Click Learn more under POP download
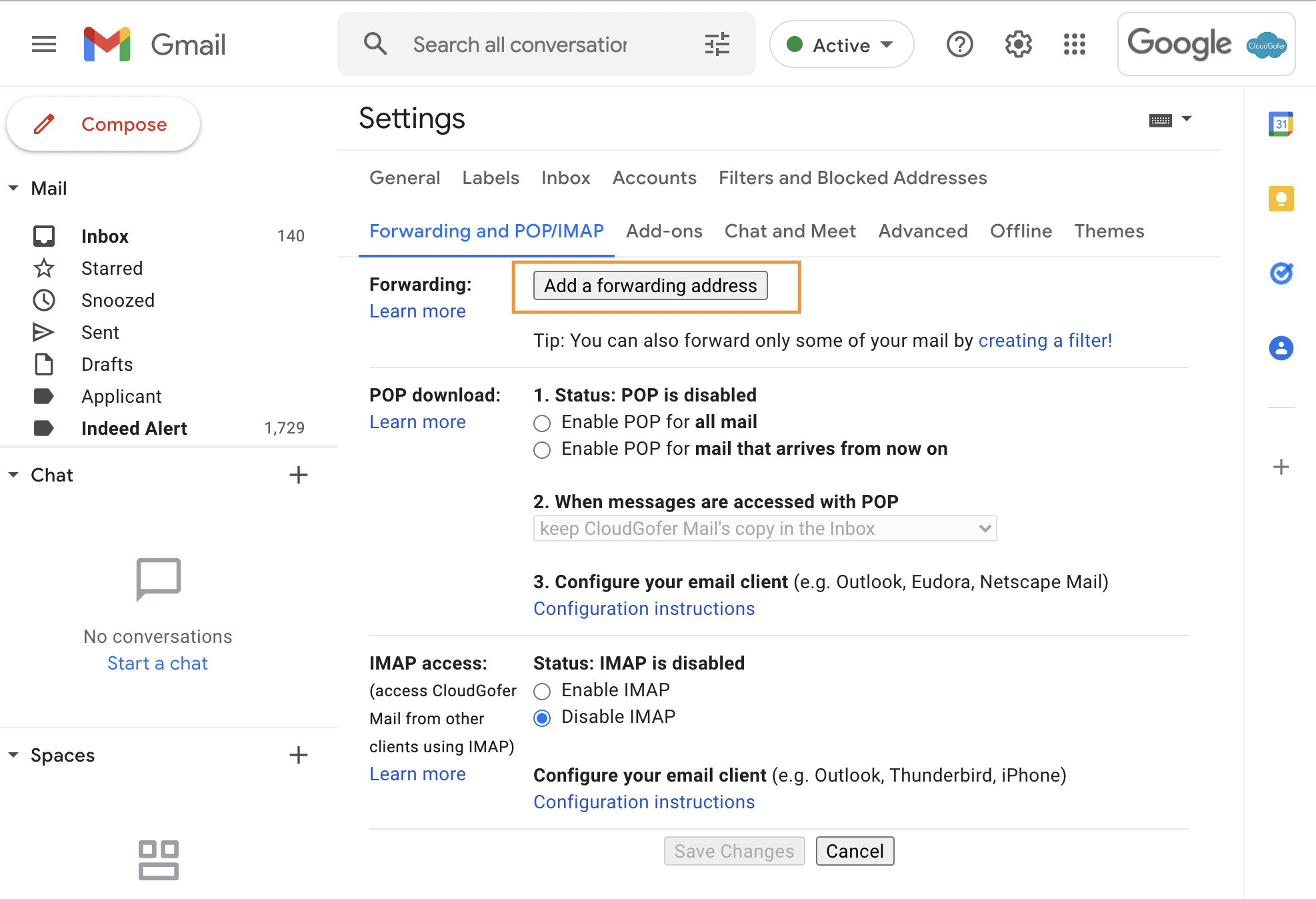 [x=417, y=422]
